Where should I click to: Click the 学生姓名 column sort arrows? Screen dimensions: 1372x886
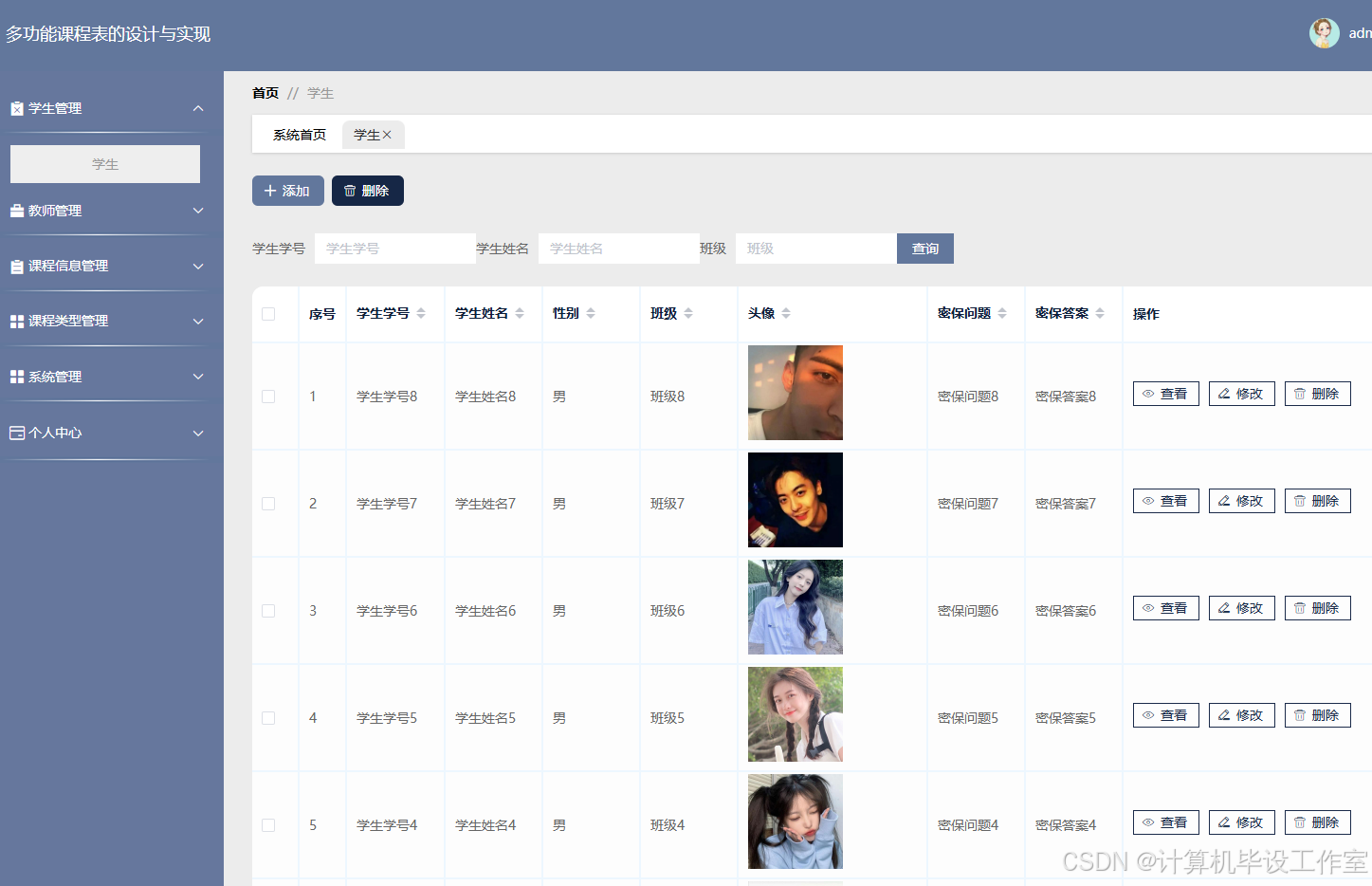pos(520,313)
